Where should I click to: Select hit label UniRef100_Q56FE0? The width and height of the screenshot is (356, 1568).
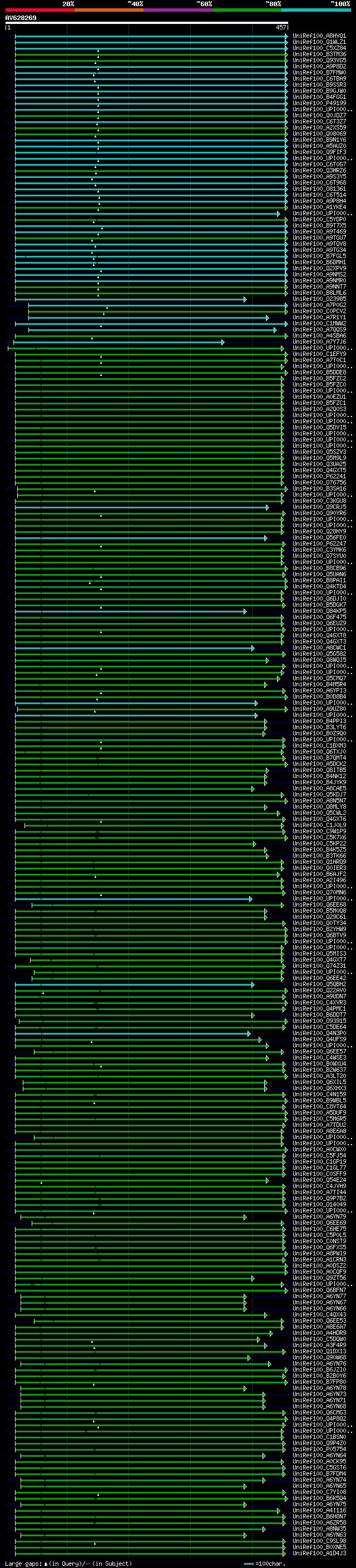click(319, 538)
